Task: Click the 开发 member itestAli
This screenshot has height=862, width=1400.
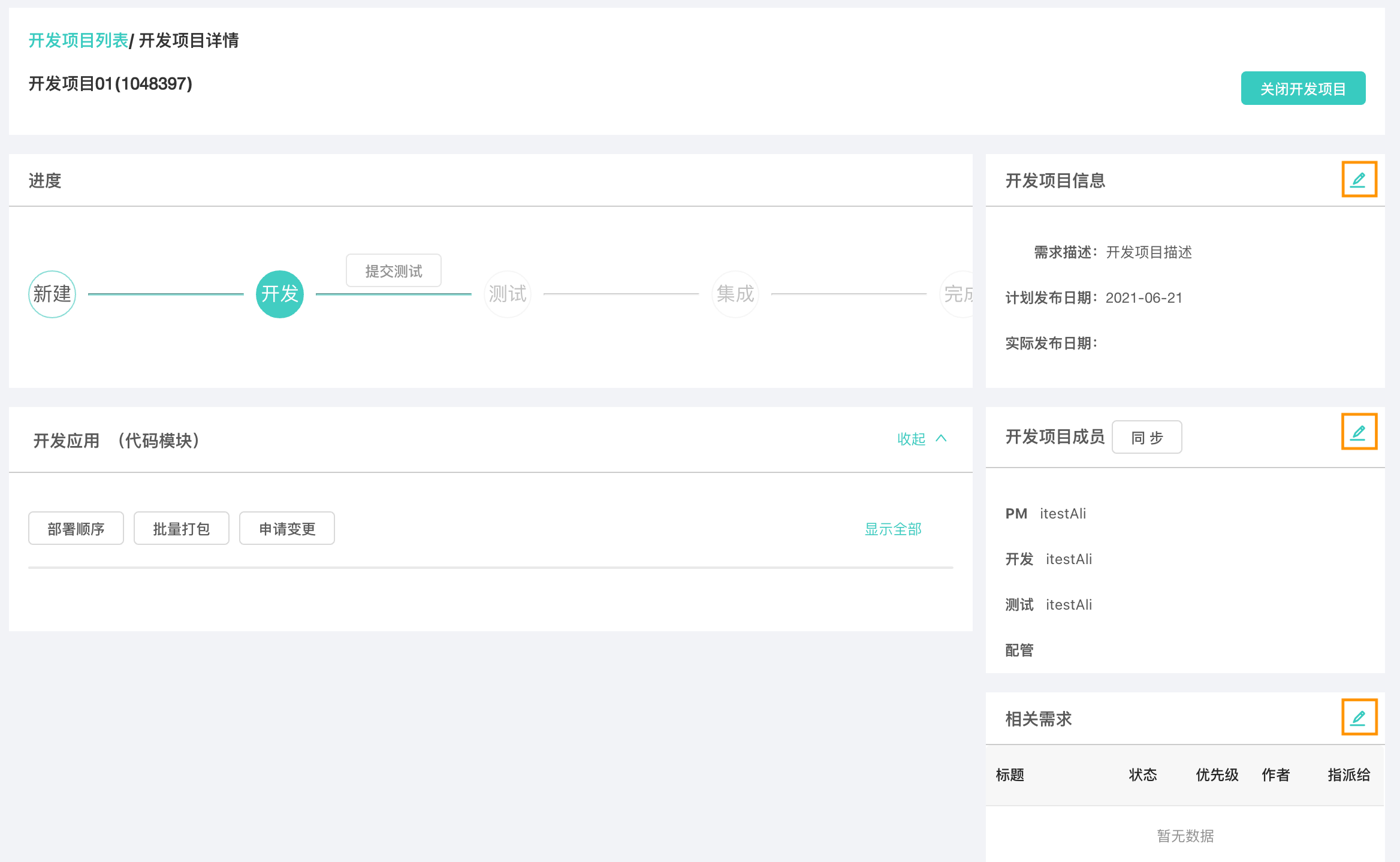Action: pyautogui.click(x=1069, y=559)
